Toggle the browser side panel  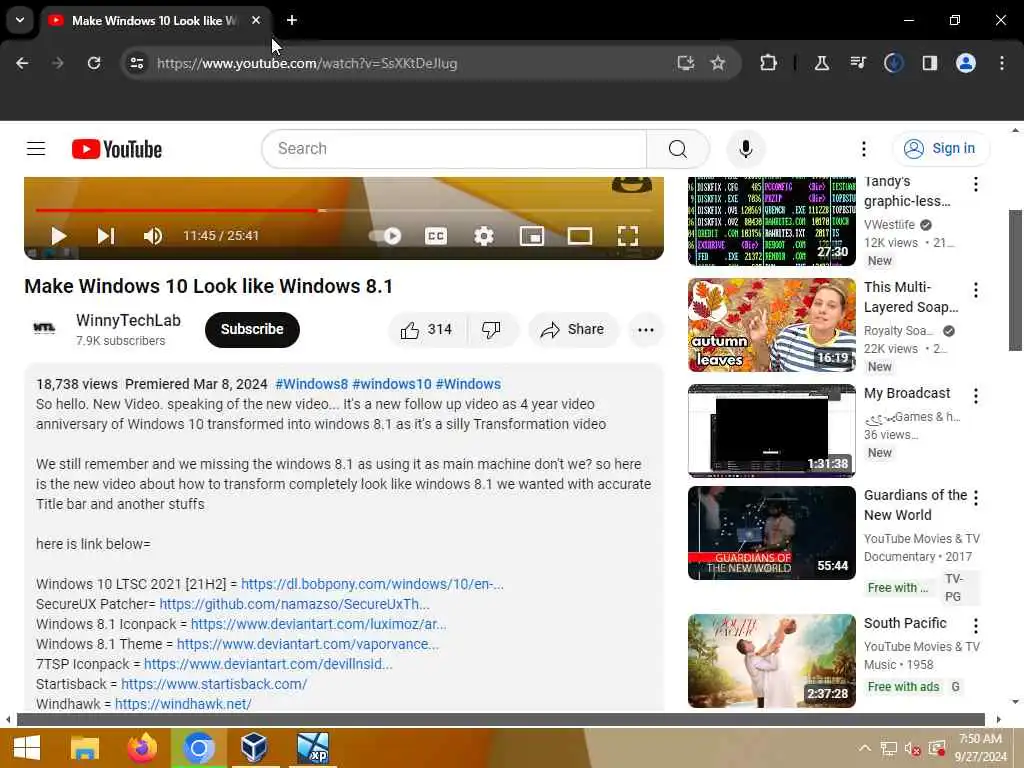[930, 63]
